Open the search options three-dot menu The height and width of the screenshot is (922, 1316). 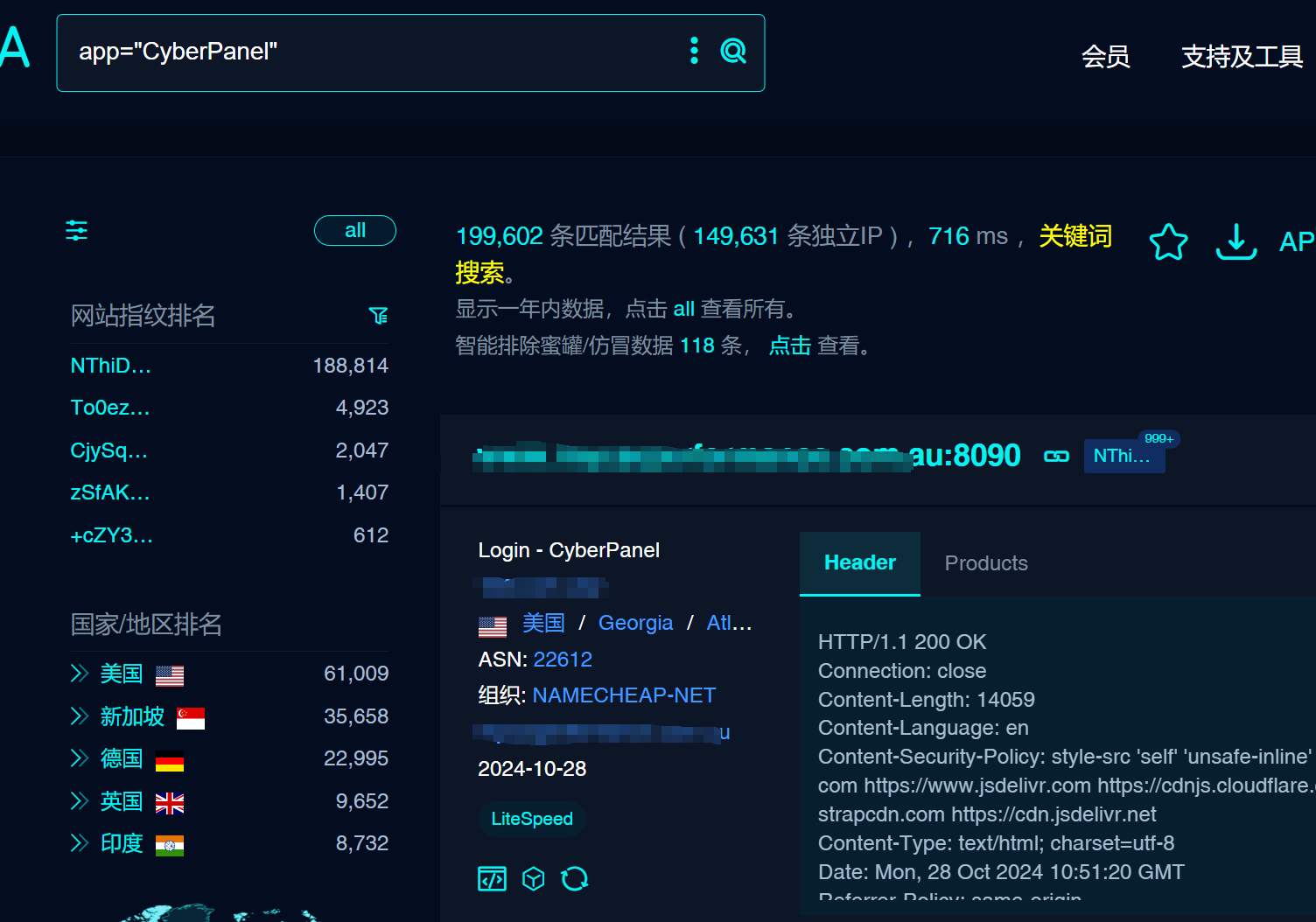[694, 51]
